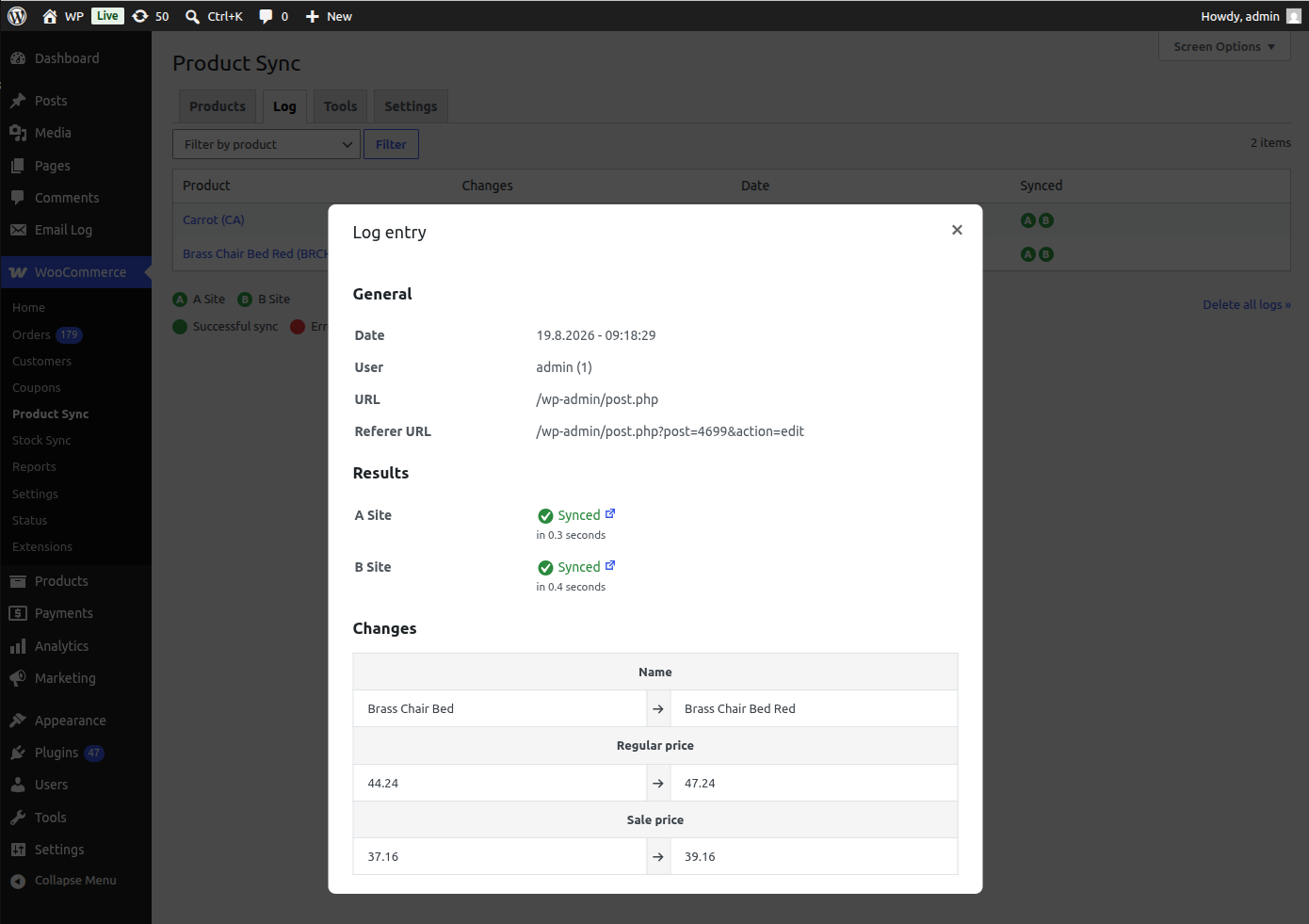Open Comments in the sidebar
Viewport: 1309px width, 924px height.
[x=75, y=198]
